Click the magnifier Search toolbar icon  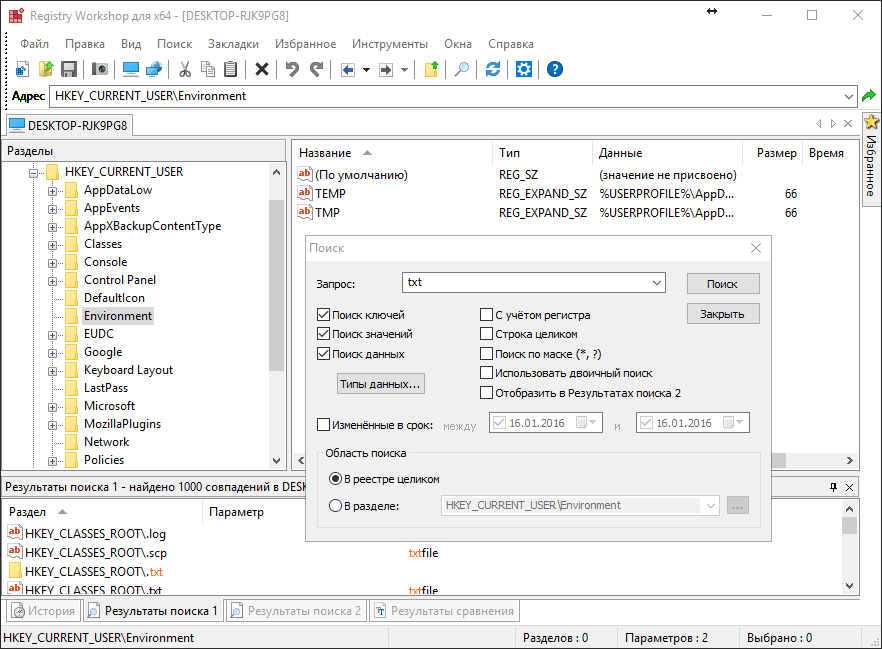[x=462, y=69]
